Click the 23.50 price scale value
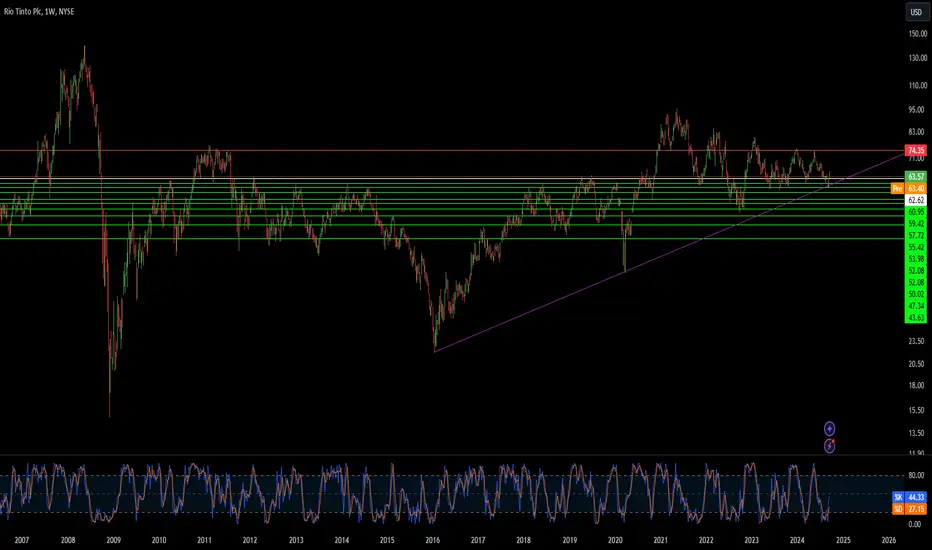This screenshot has height=550, width=932. point(916,341)
